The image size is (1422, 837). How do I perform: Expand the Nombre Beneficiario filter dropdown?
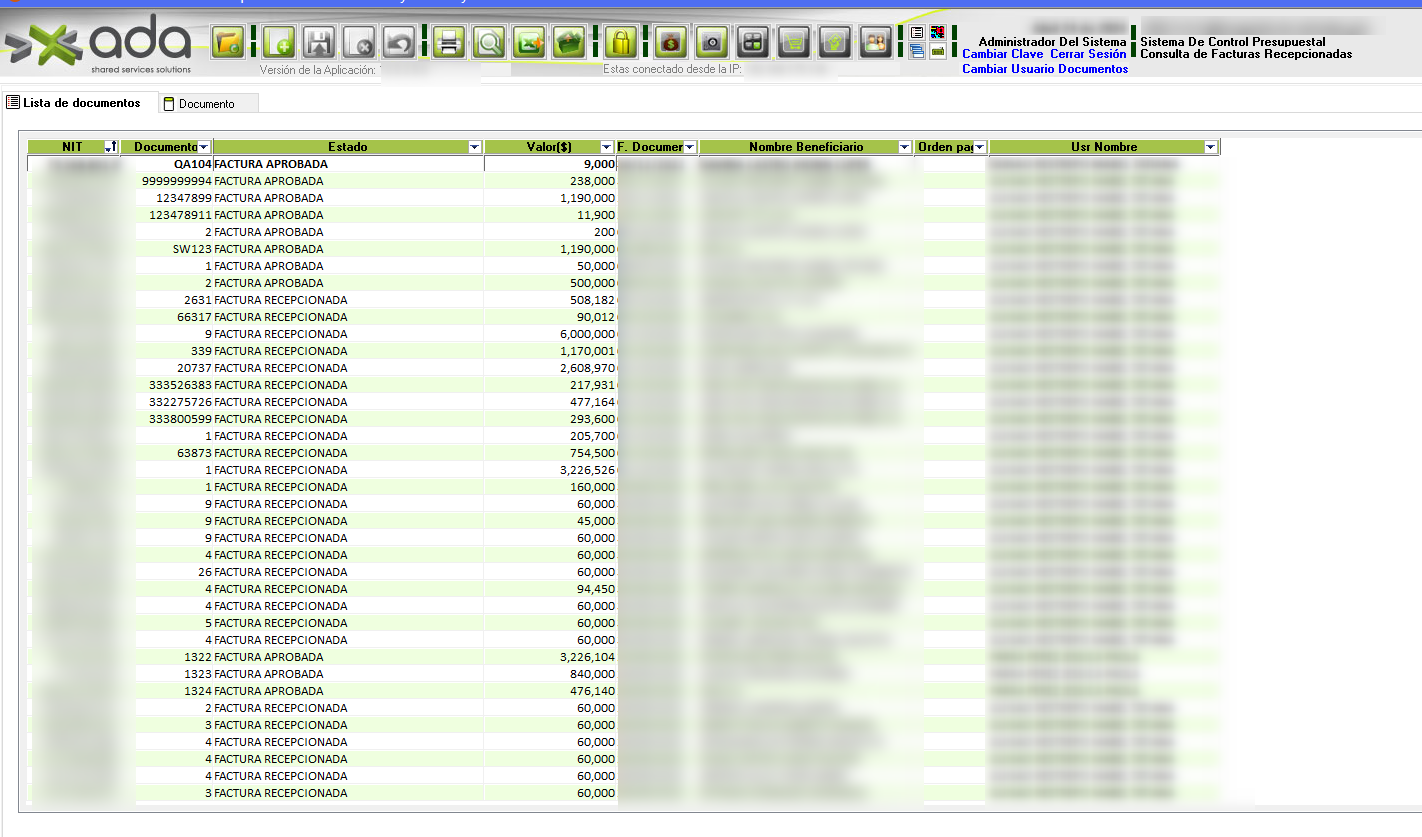coord(905,148)
